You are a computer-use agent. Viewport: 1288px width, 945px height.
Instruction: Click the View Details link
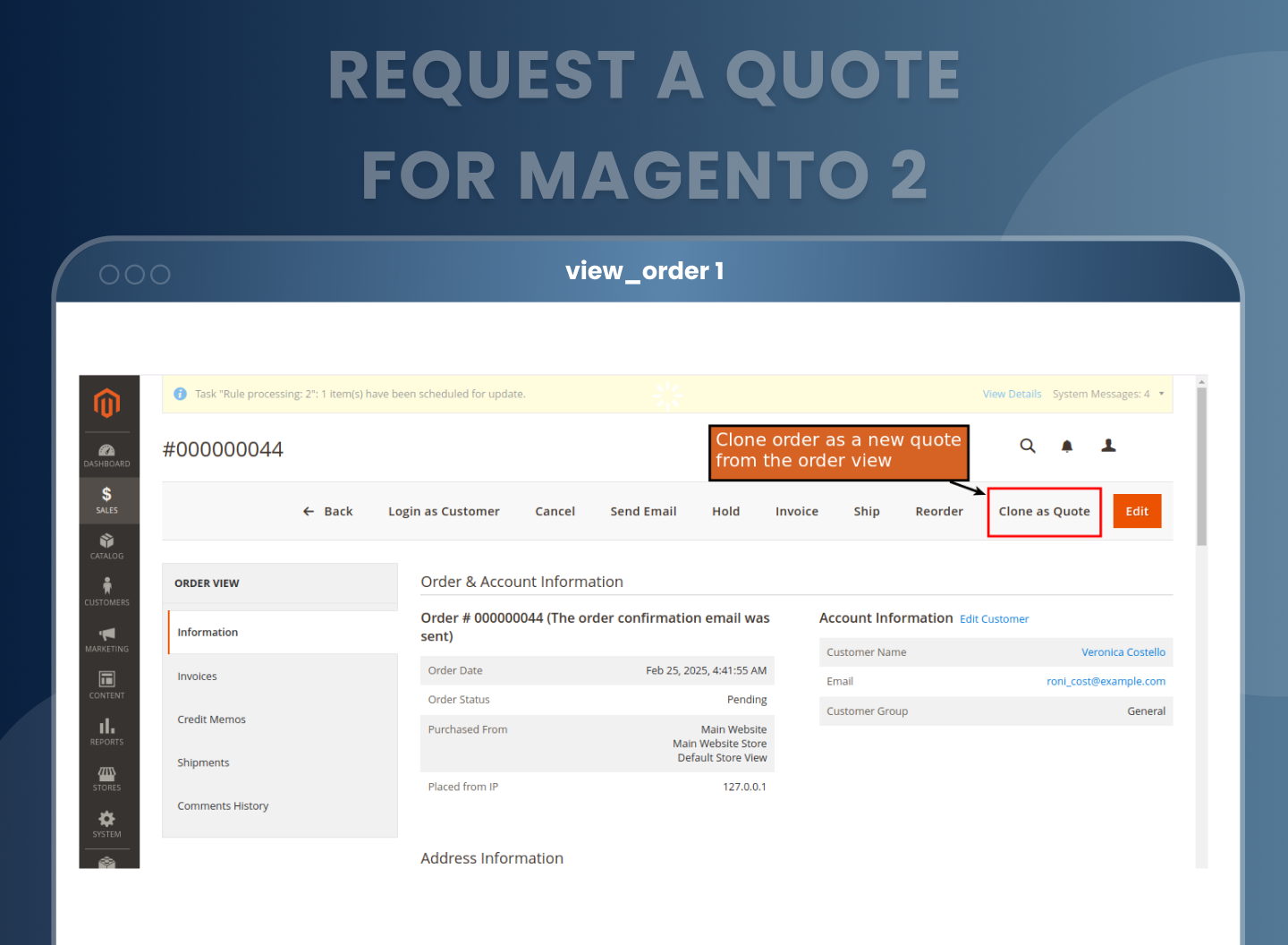(x=1012, y=394)
